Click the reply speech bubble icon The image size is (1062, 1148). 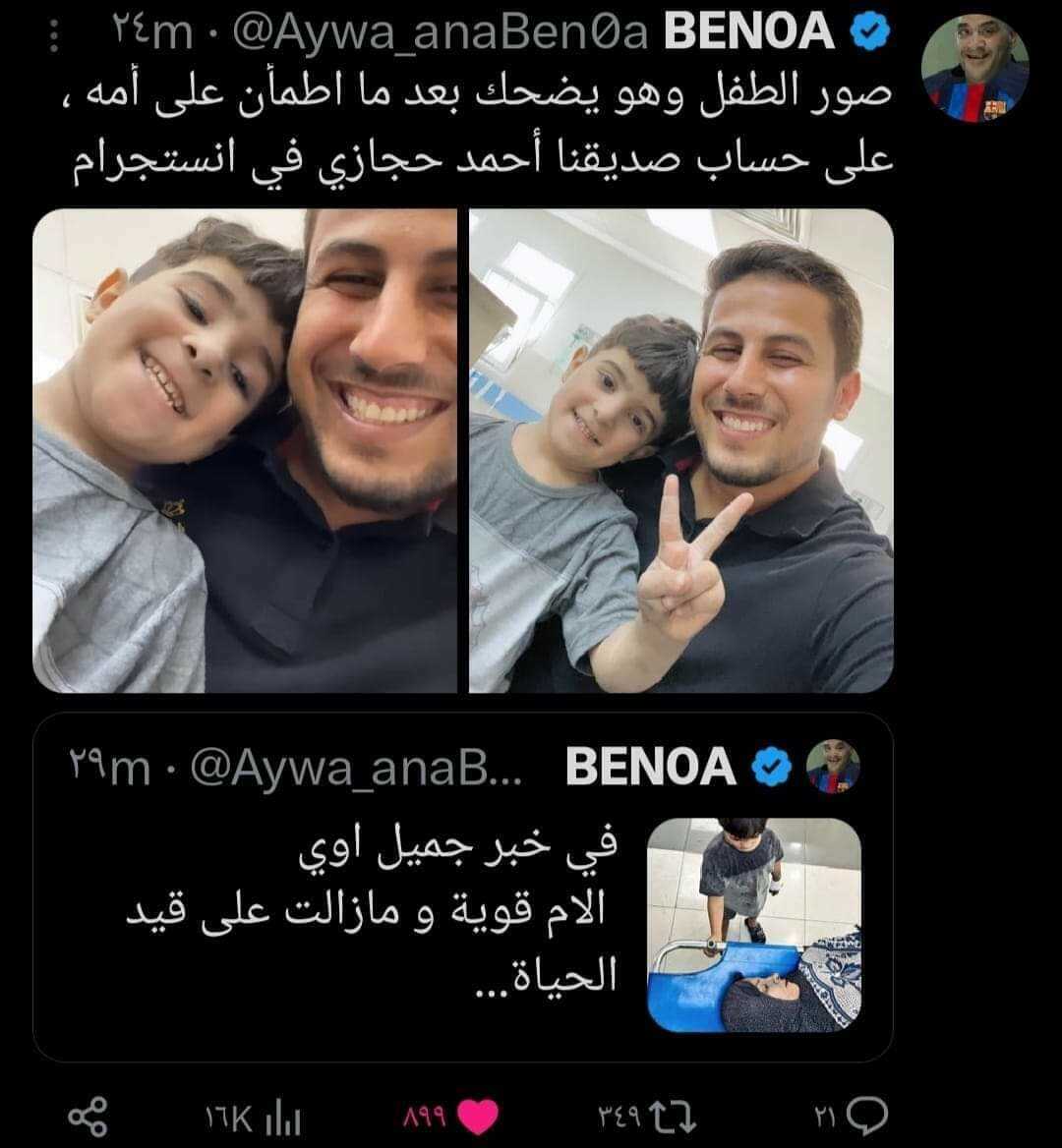867,1117
